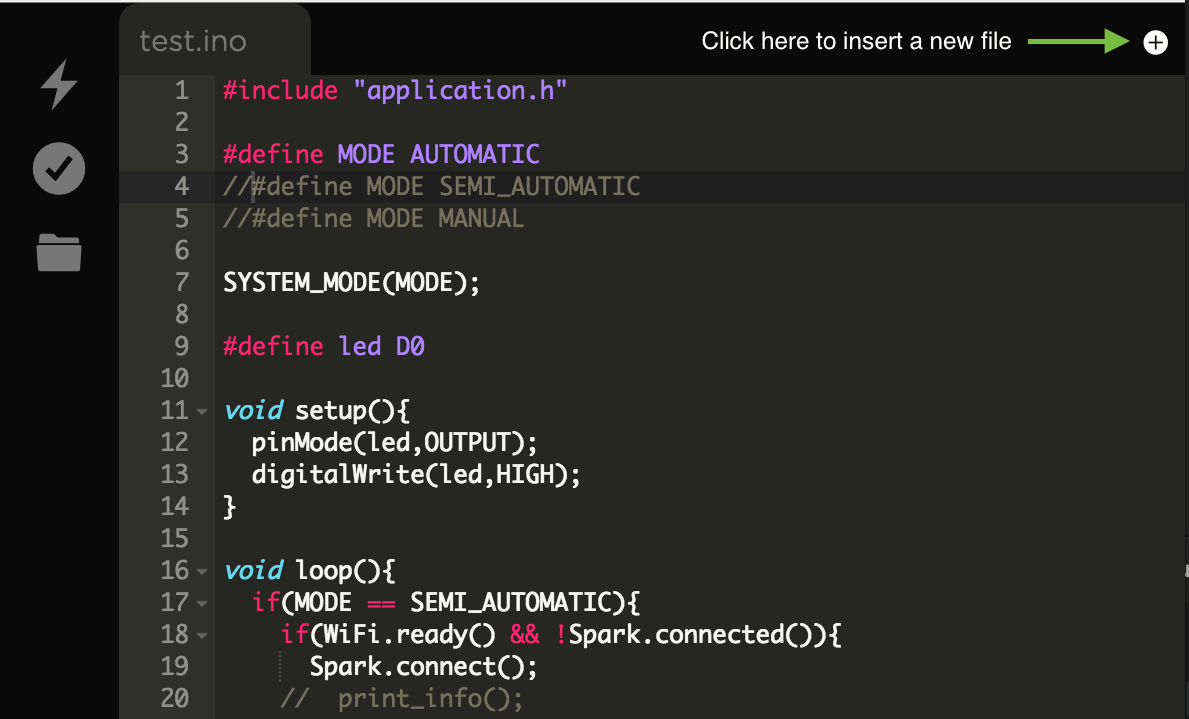Click Spark.connect(); on line 19

coord(423,667)
